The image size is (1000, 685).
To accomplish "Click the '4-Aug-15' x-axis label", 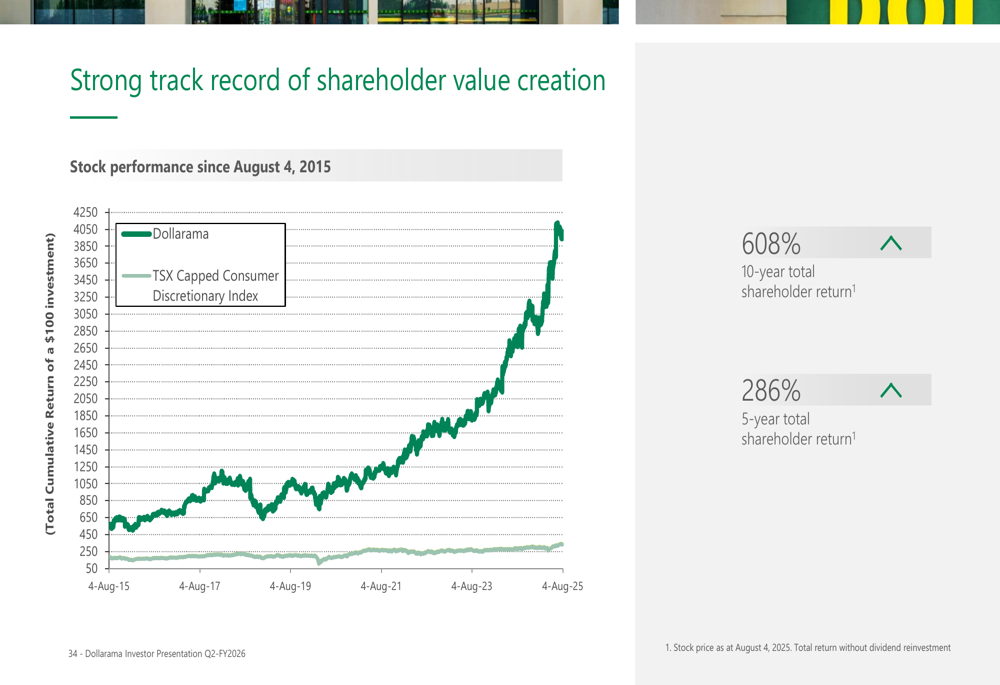I will [x=108, y=586].
